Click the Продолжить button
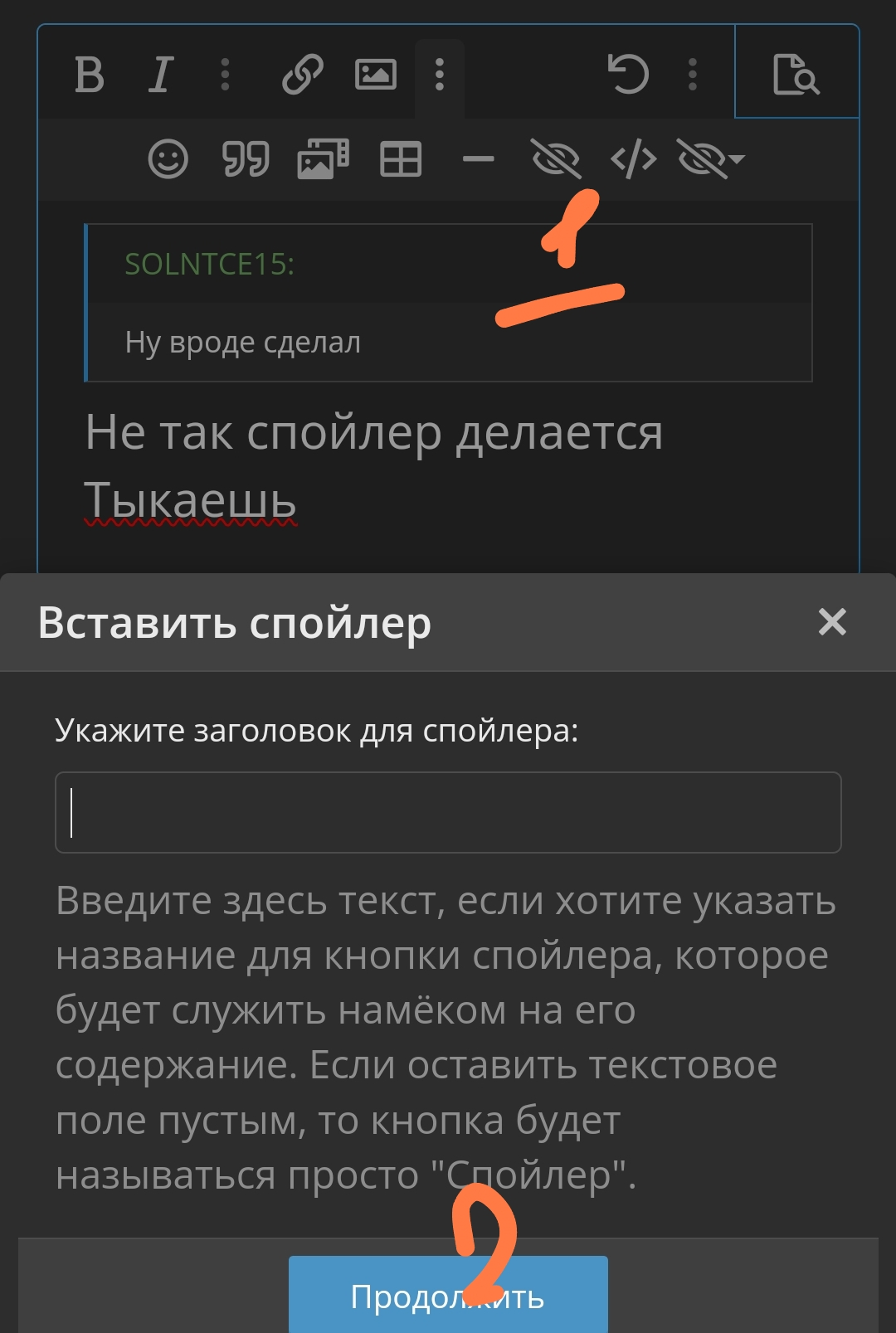 (448, 1295)
